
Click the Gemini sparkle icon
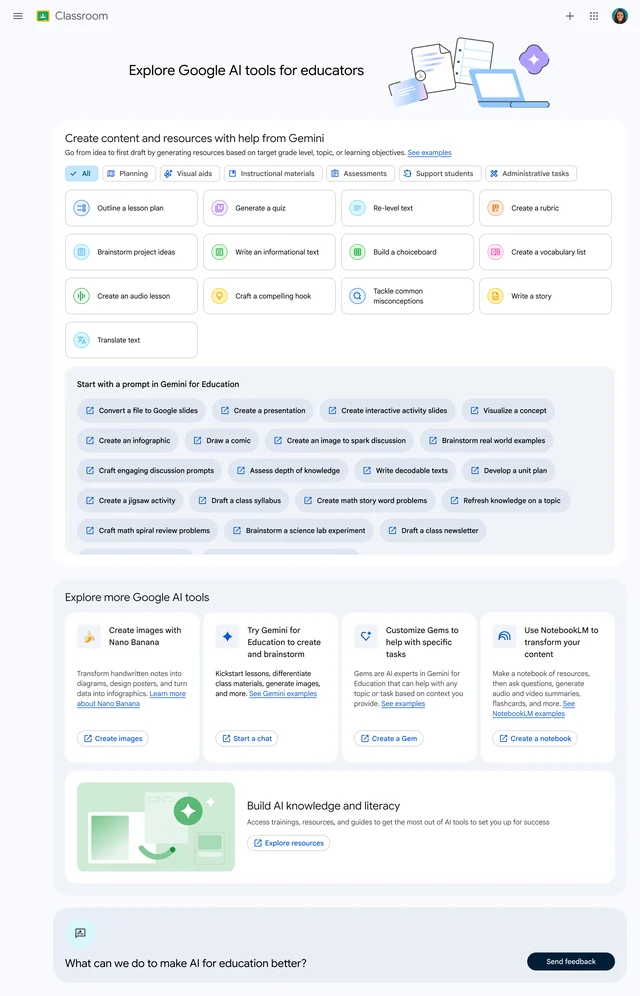pyautogui.click(x=227, y=636)
